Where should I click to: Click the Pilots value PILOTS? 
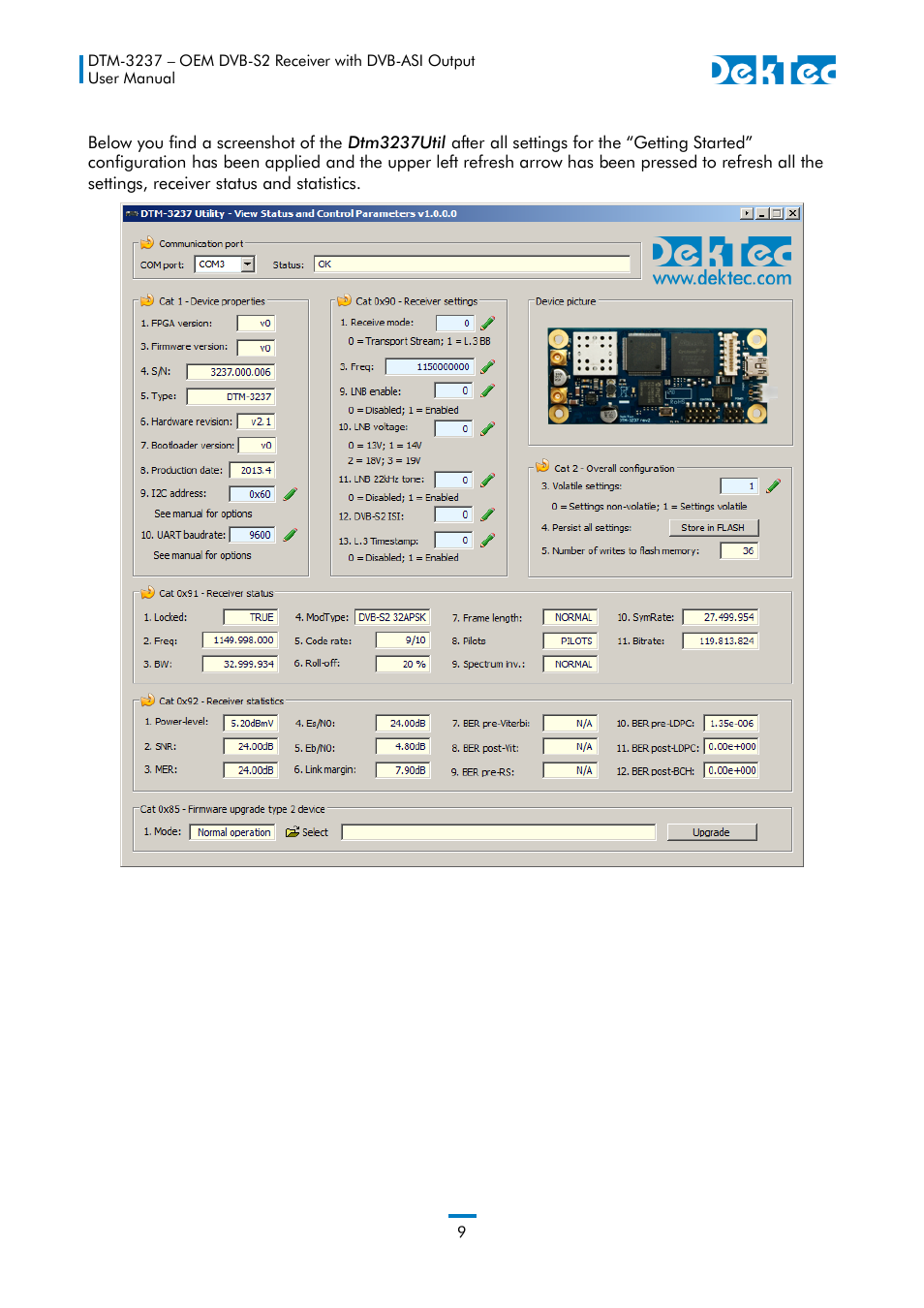[570, 640]
